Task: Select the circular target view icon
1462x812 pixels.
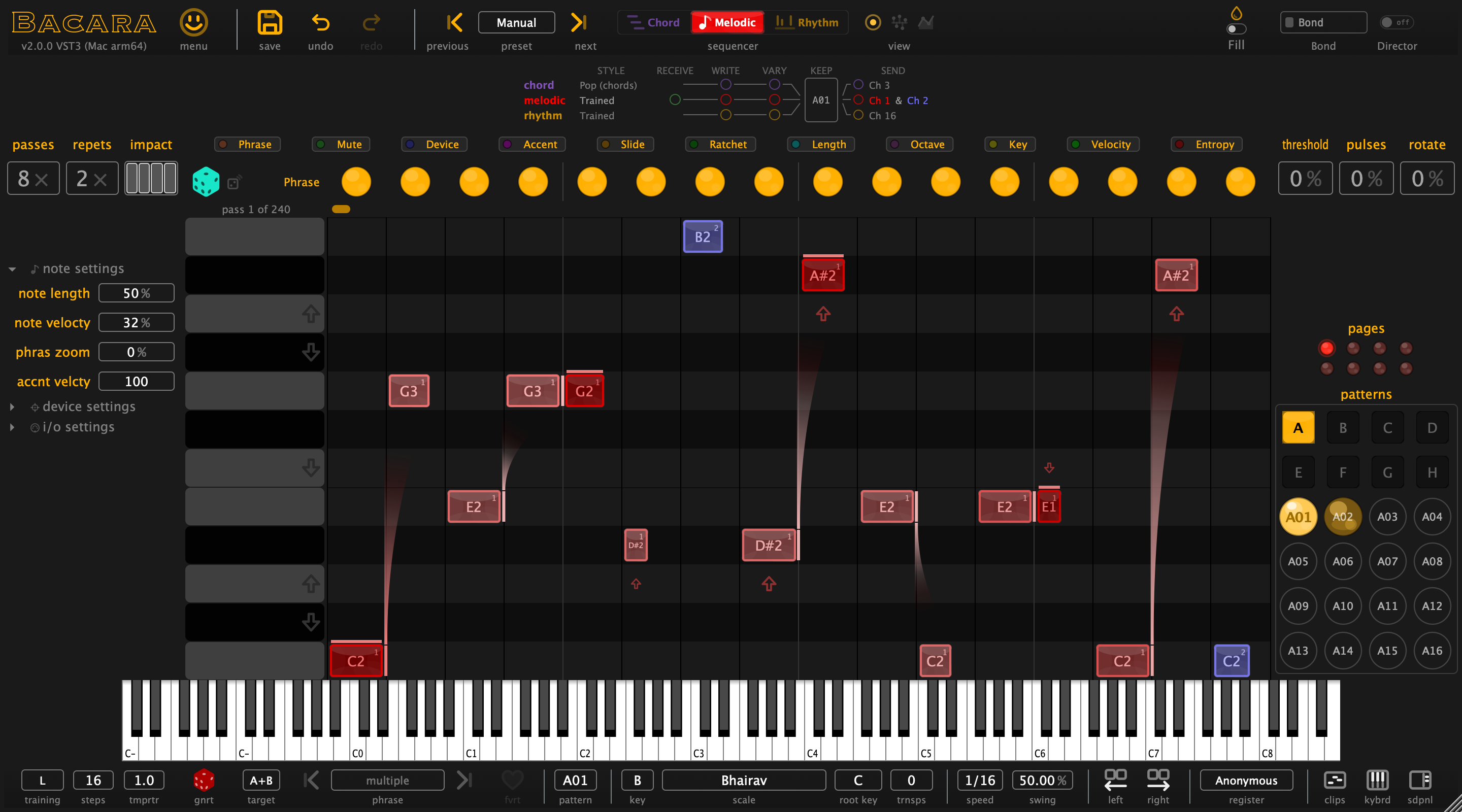Action: (x=873, y=22)
